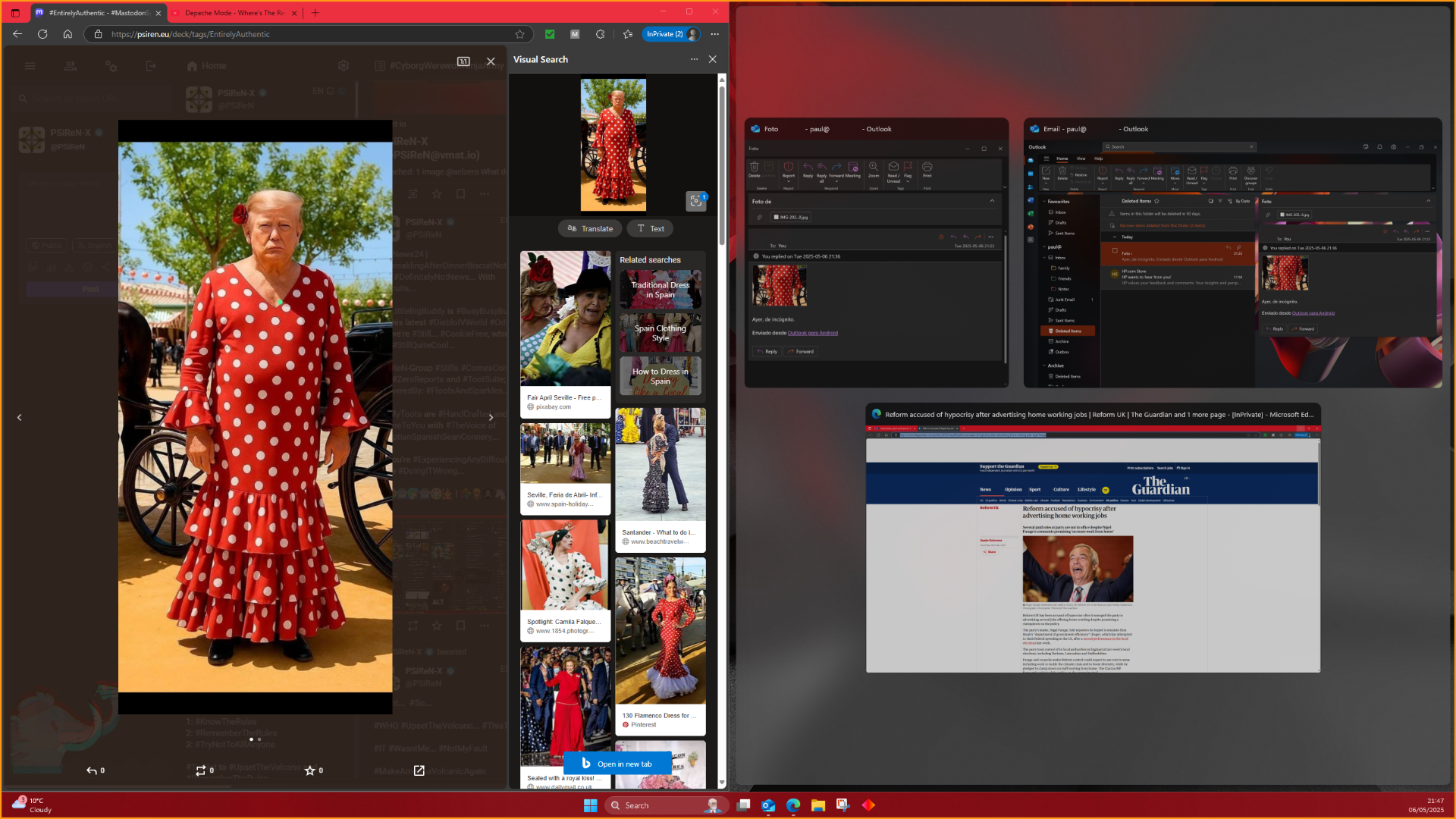Screen dimensions: 1456x819
Task: Open Spotlight: Camila Falquez result
Action: coord(565,580)
